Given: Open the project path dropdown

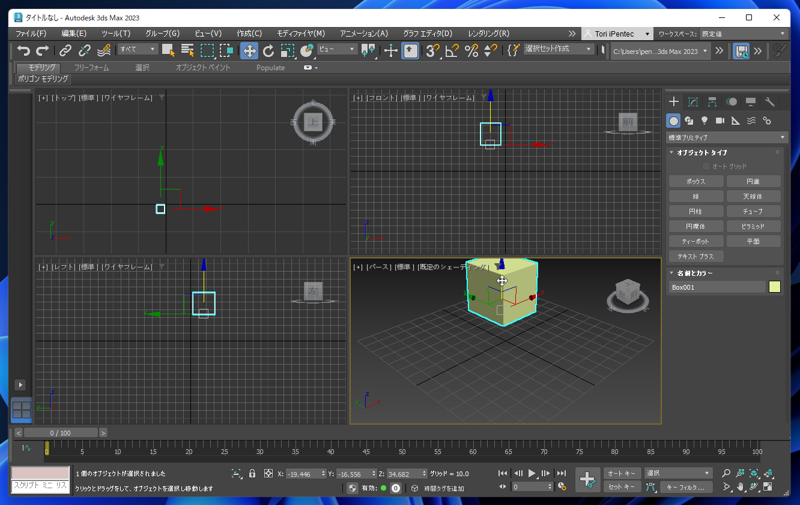Looking at the screenshot, I should (x=660, y=51).
